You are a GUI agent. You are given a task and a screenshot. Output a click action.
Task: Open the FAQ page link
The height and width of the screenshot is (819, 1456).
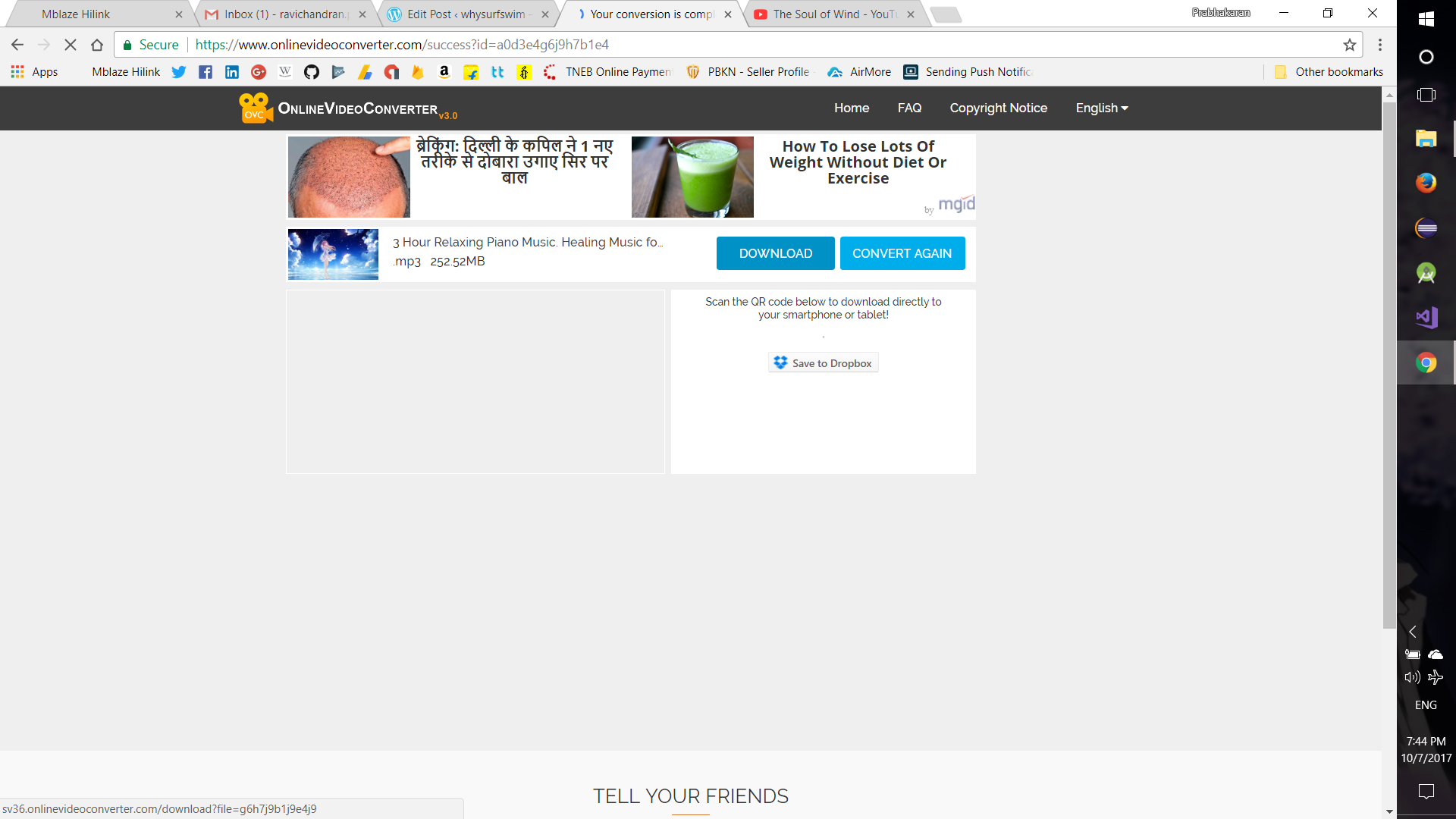click(x=909, y=108)
